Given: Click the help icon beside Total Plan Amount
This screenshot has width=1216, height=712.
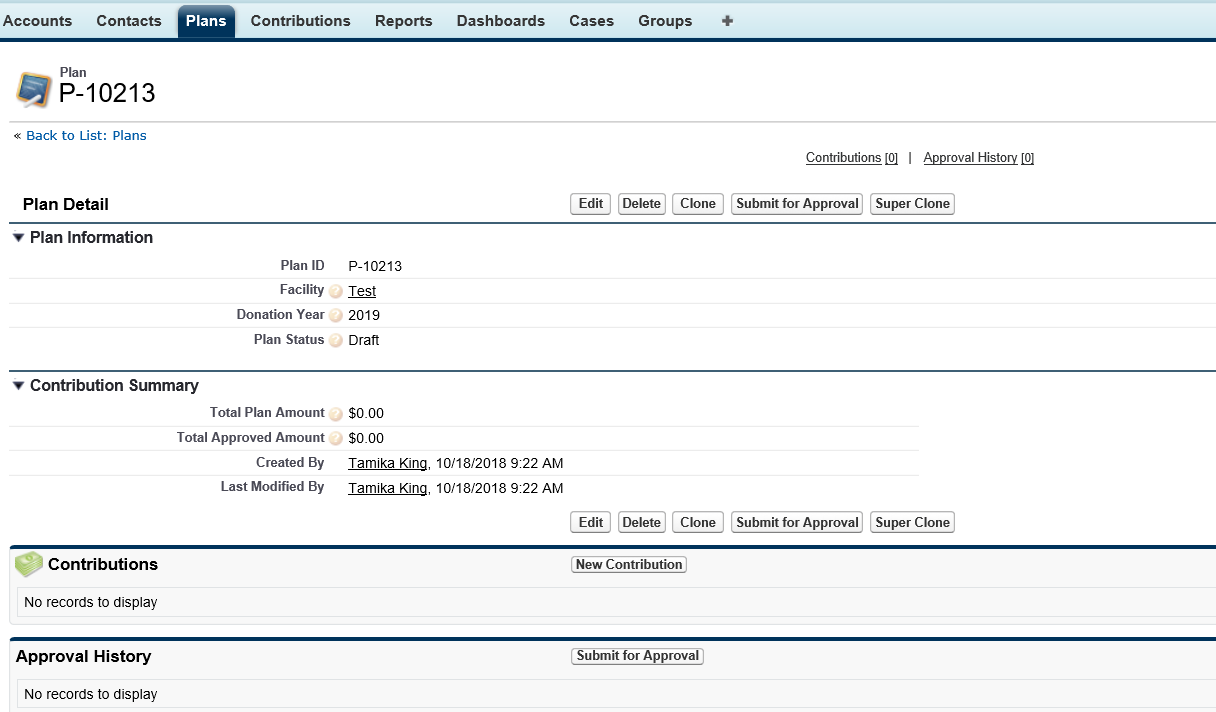Looking at the screenshot, I should (x=336, y=414).
